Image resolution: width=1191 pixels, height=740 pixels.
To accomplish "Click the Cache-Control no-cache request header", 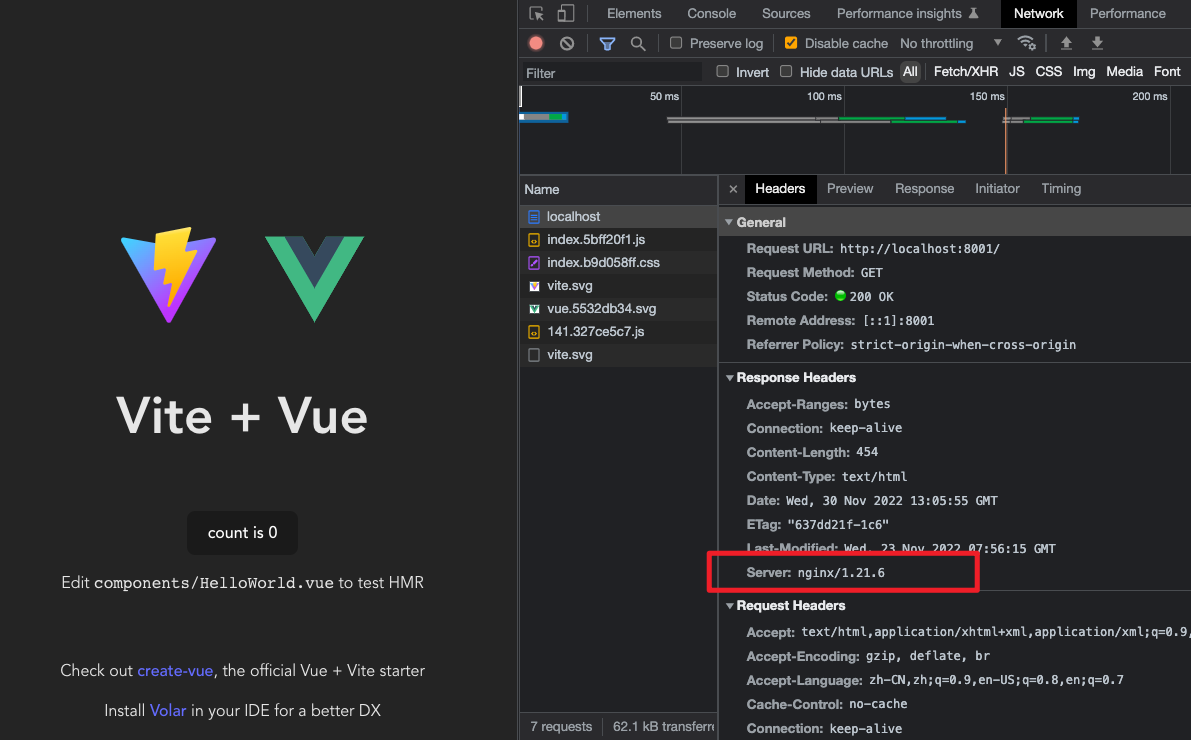I will click(x=826, y=704).
